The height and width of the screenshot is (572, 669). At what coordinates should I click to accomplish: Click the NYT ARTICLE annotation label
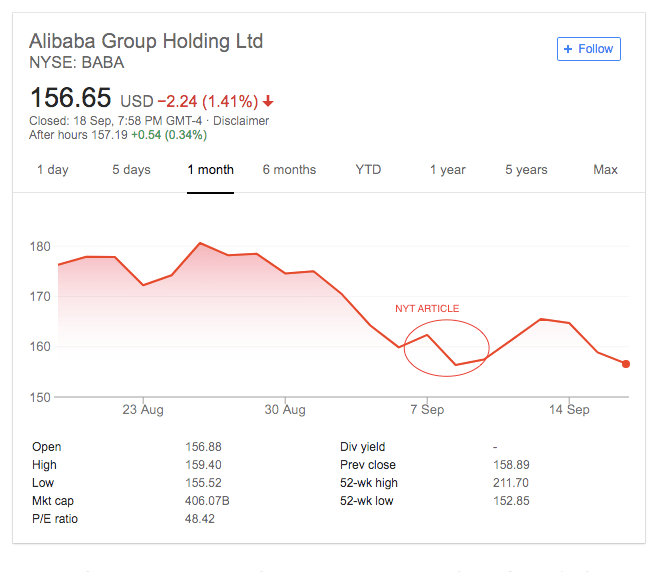[427, 308]
